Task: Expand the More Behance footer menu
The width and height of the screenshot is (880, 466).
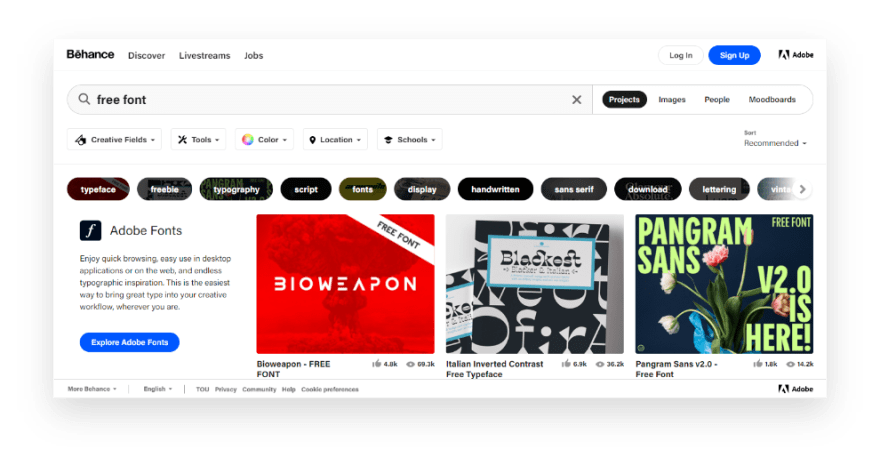Action: pos(92,389)
